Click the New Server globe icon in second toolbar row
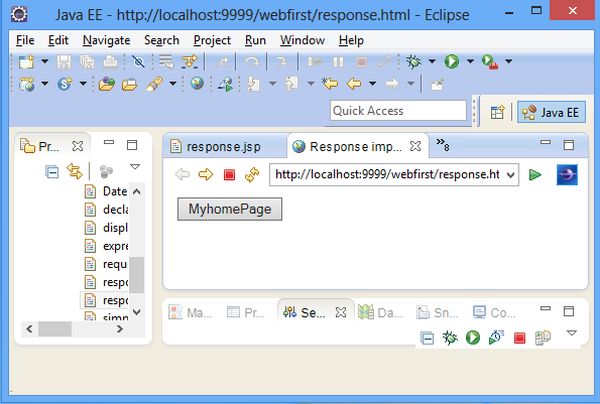Viewport: 600px width, 404px height. [27, 83]
